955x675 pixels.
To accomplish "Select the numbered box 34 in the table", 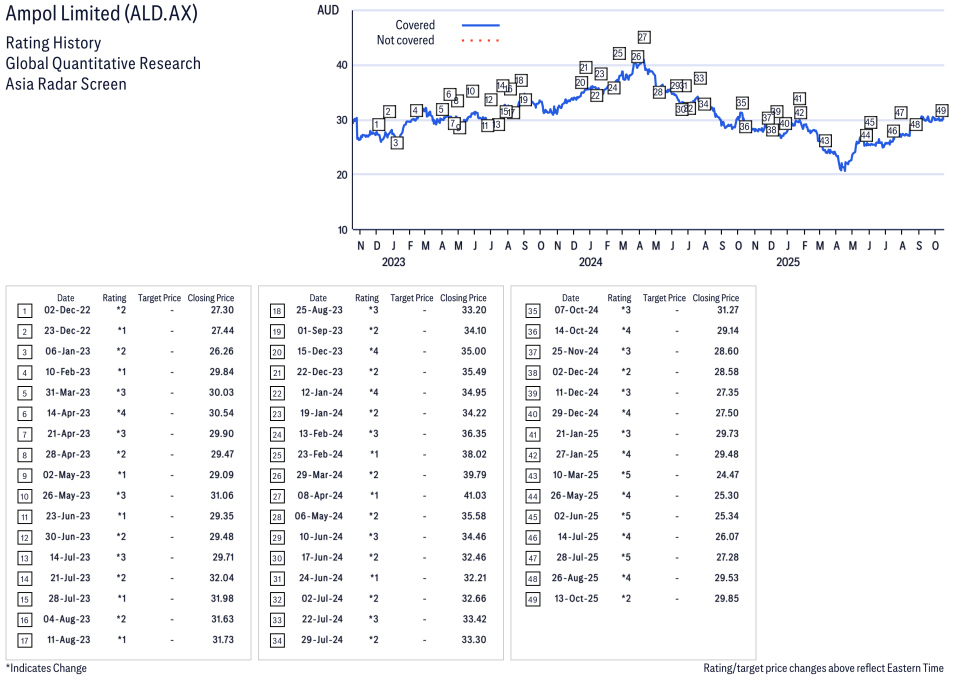I will click(x=276, y=639).
